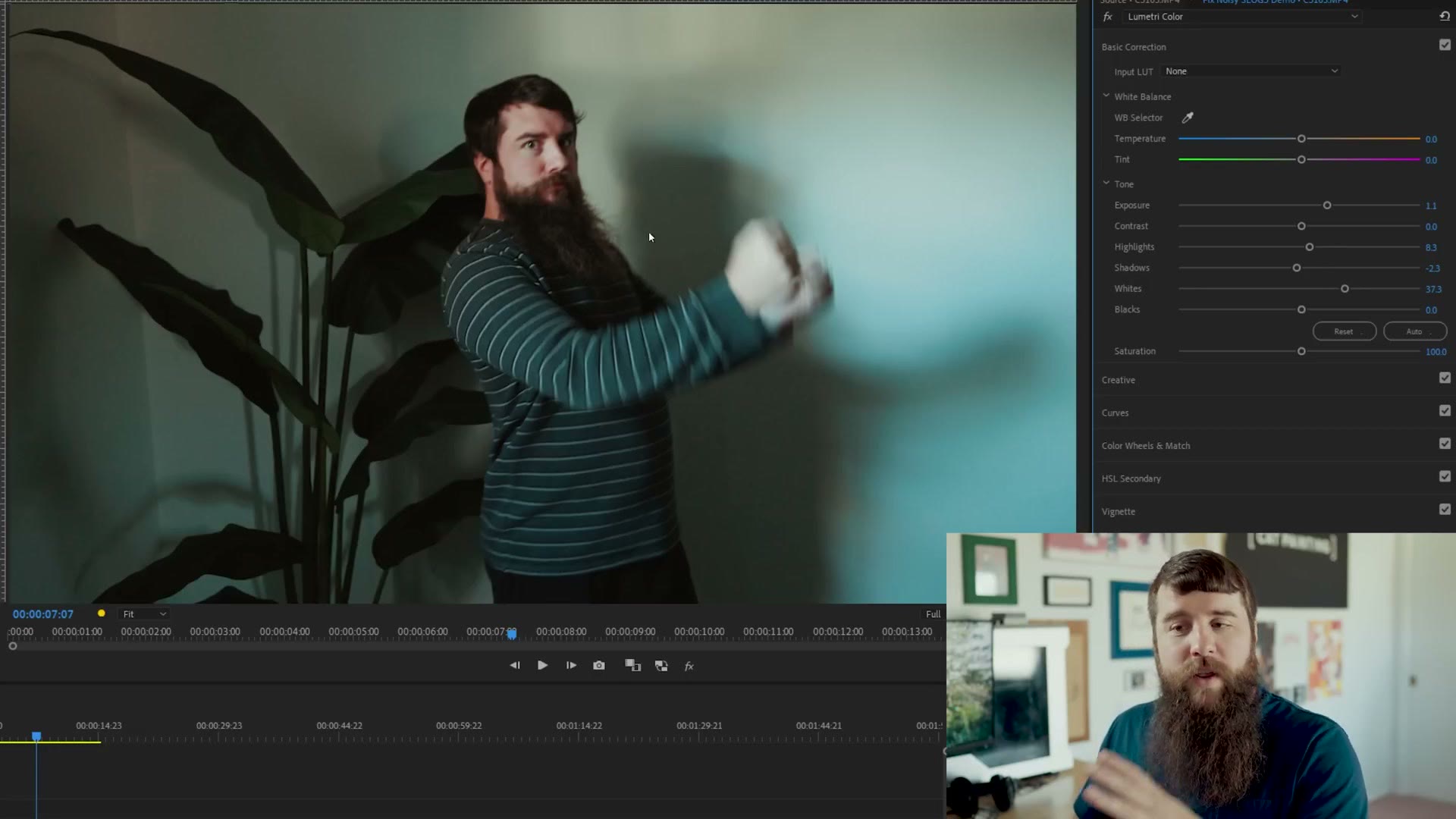Toggle the Basic Correction checkbox
Screen dimensions: 1456x819
1445,45
